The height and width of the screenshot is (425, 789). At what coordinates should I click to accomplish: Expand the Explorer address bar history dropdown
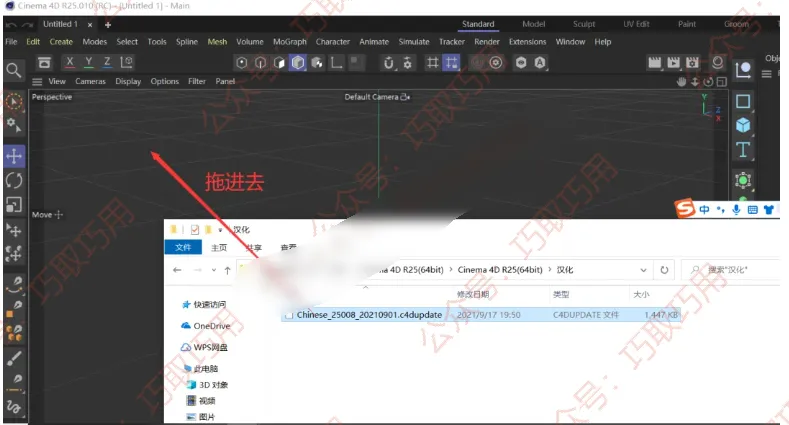click(x=643, y=270)
